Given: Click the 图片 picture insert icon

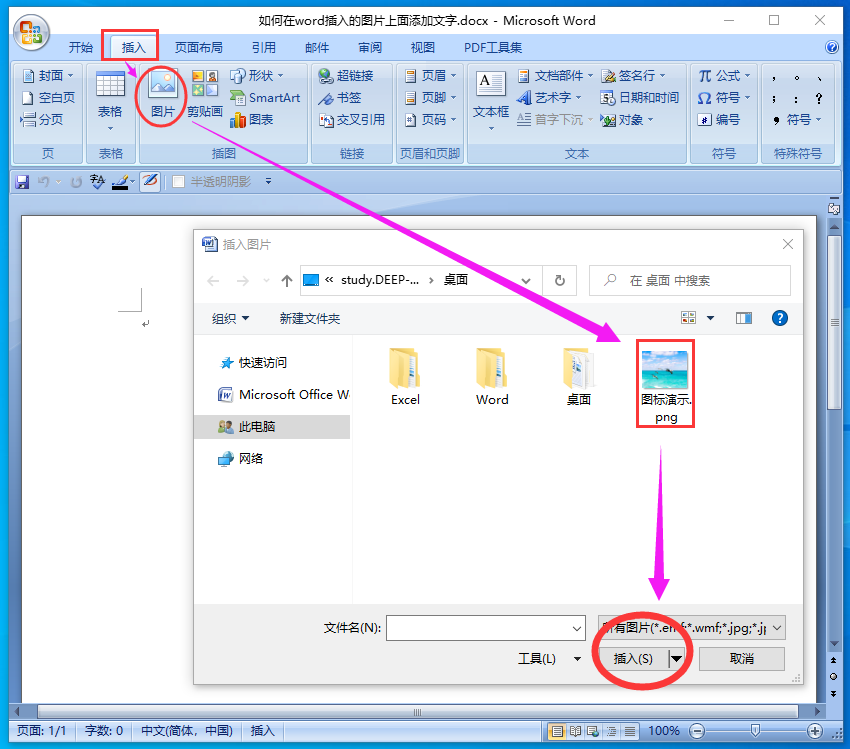Looking at the screenshot, I should coord(163,94).
